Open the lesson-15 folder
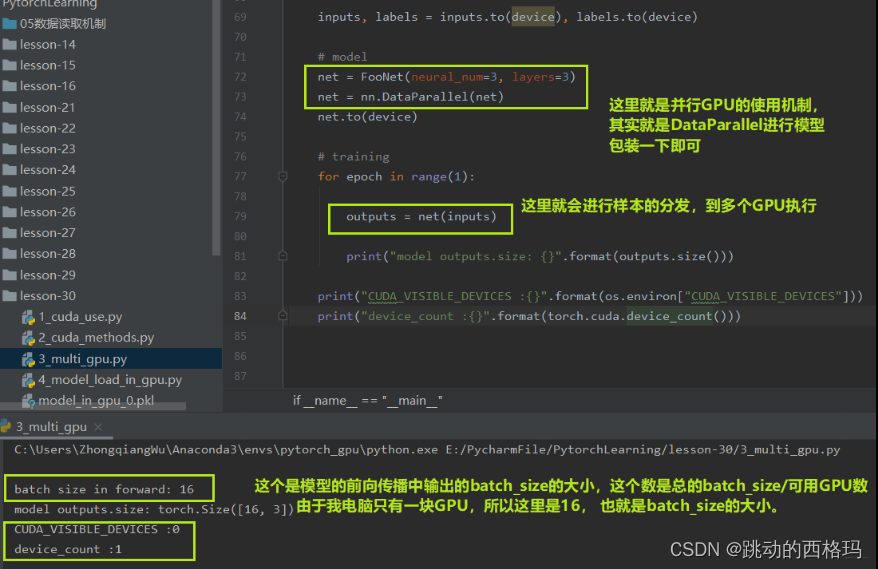This screenshot has width=878, height=569. click(x=48, y=66)
